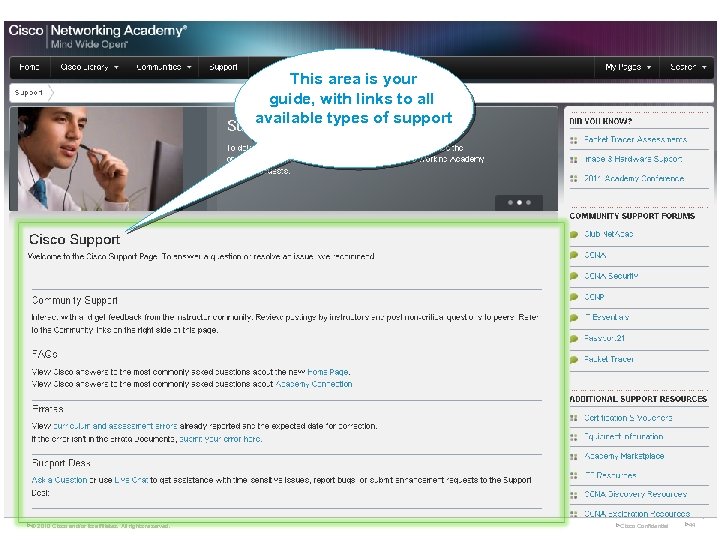Click the Community Support section heading
The image size is (720, 540).
pos(75,300)
